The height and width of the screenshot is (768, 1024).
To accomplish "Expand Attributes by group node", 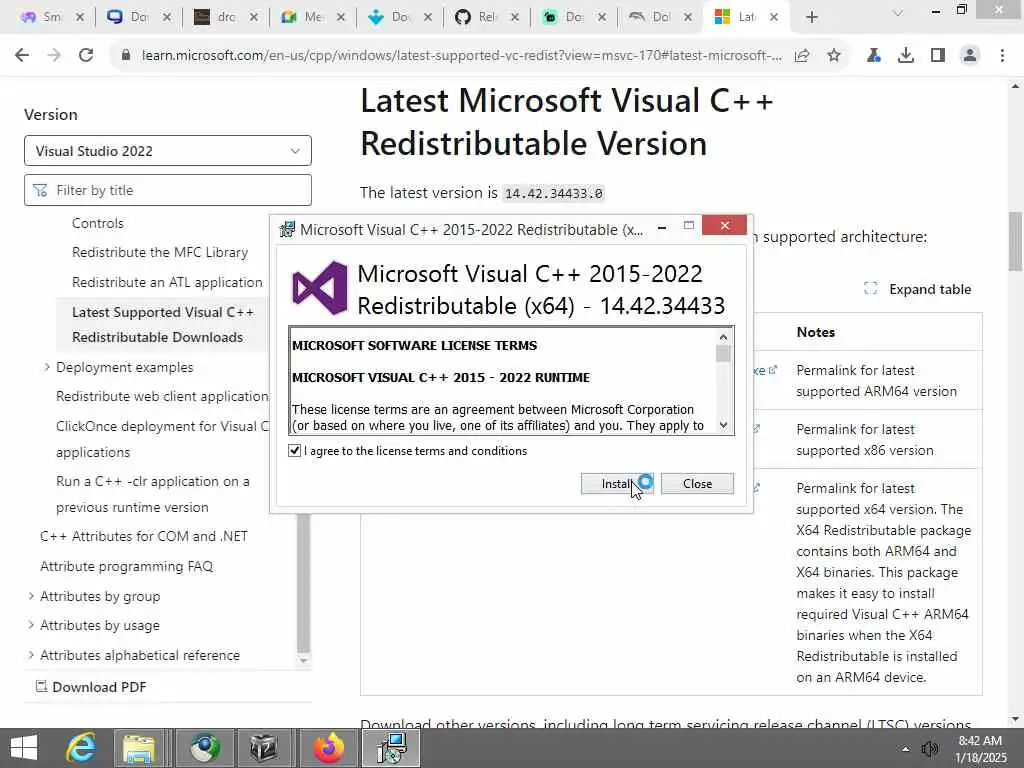I will point(31,596).
